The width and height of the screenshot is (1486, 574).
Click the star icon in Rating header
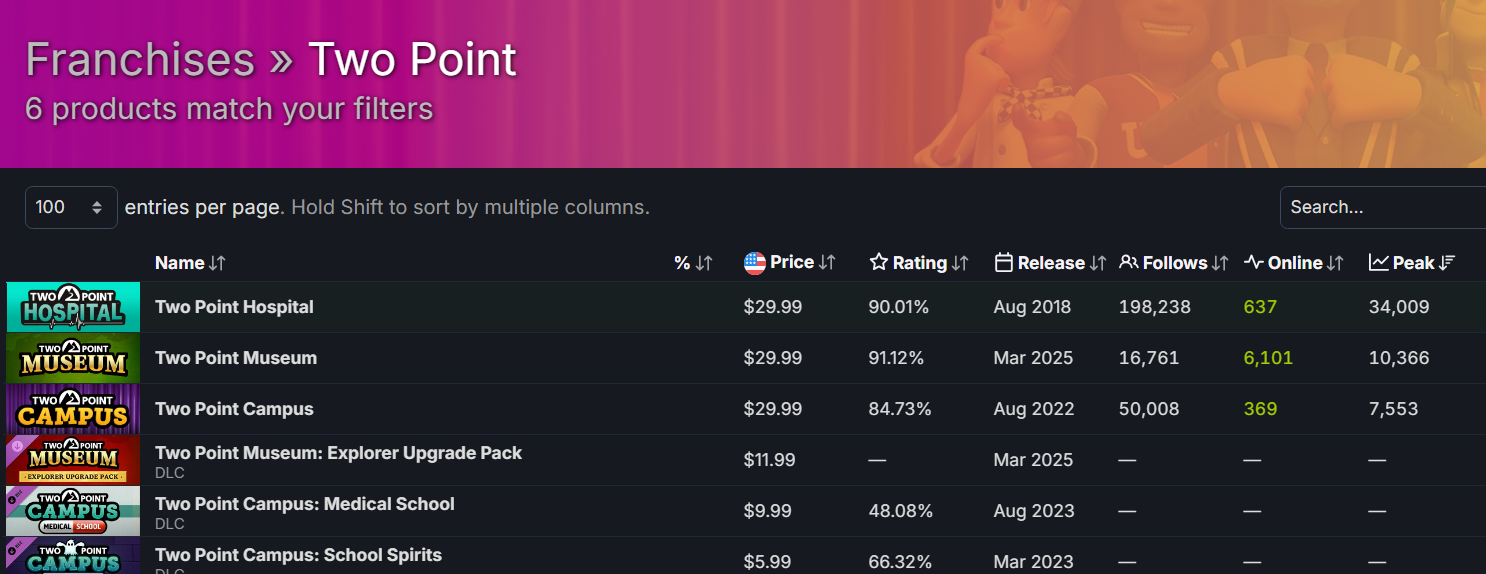[879, 263]
